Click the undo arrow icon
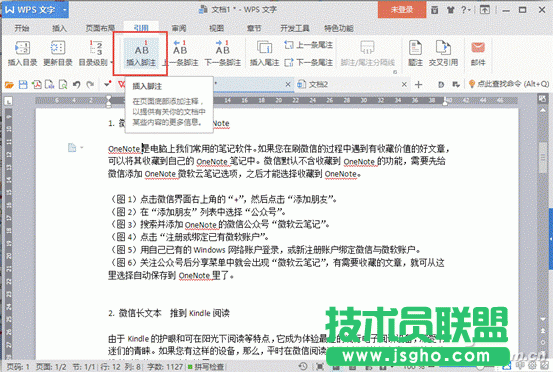The width and height of the screenshot is (553, 372). tap(77, 85)
